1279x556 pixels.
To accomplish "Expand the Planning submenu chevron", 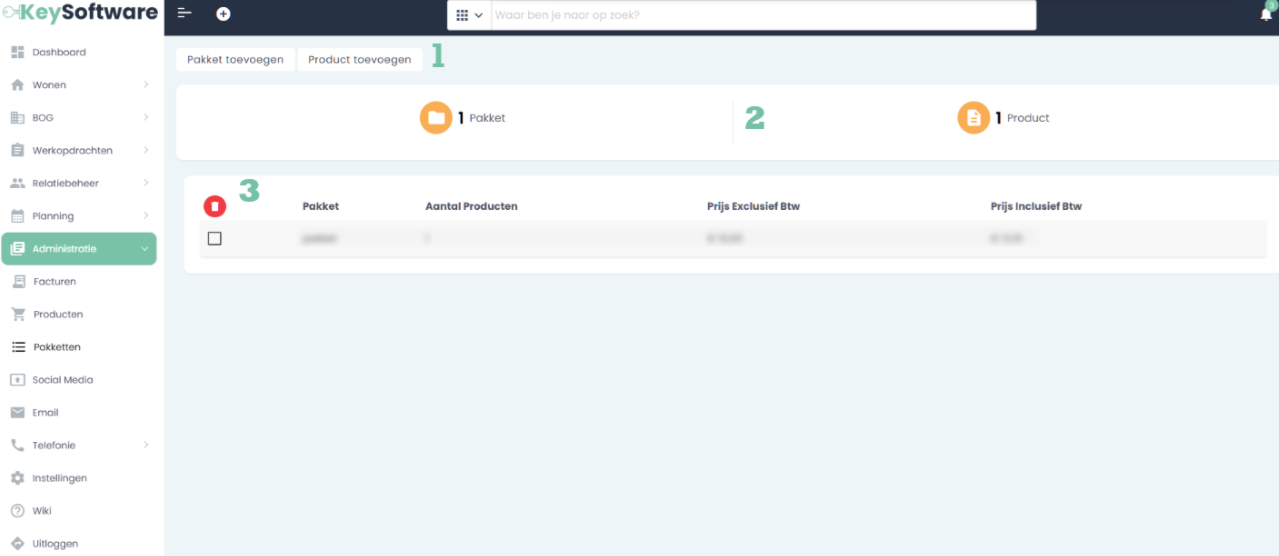I will 146,216.
